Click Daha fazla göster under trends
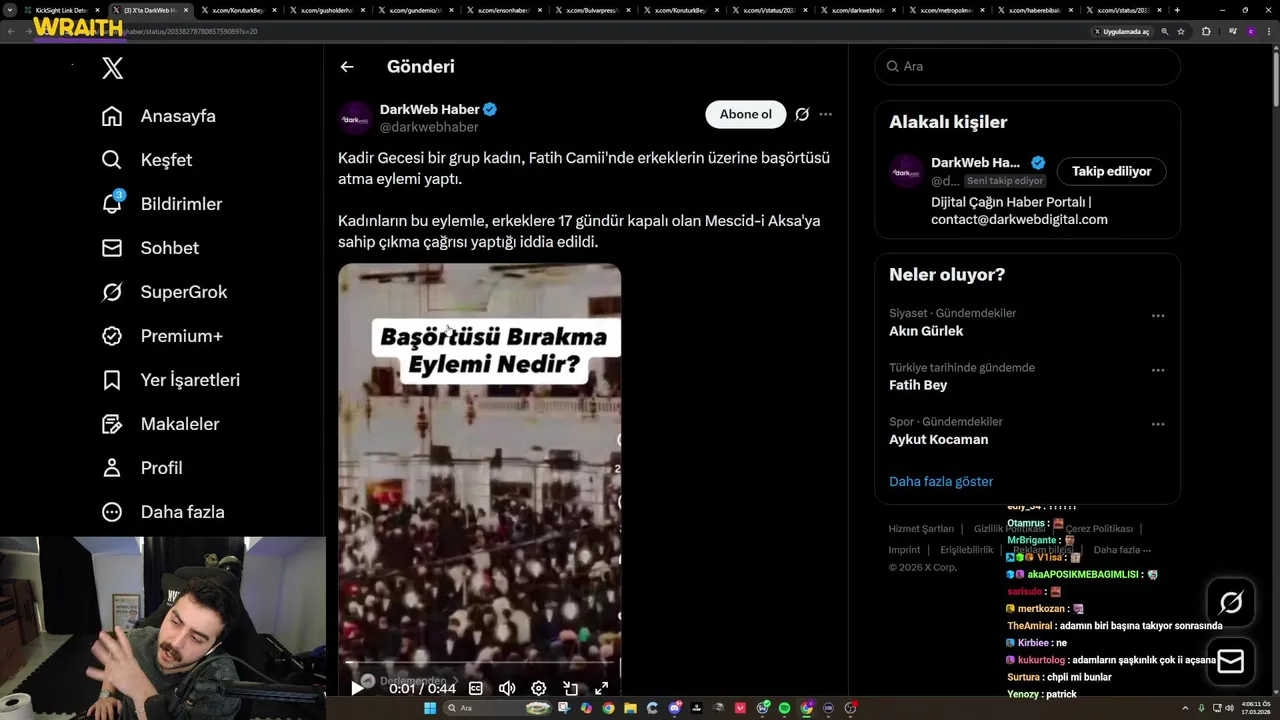The image size is (1280, 720). [941, 481]
